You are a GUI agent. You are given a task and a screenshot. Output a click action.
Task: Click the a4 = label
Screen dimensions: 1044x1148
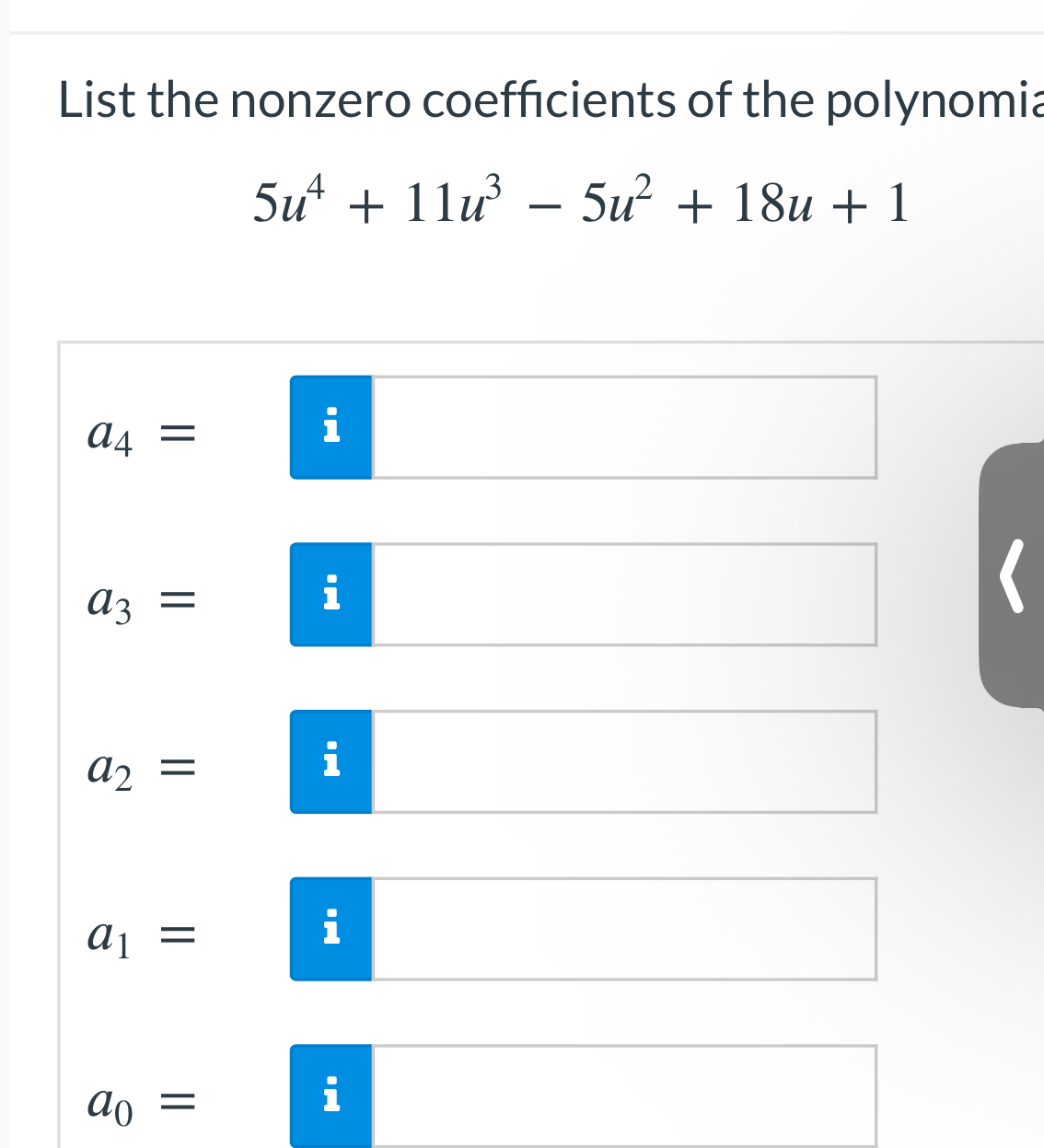140,433
